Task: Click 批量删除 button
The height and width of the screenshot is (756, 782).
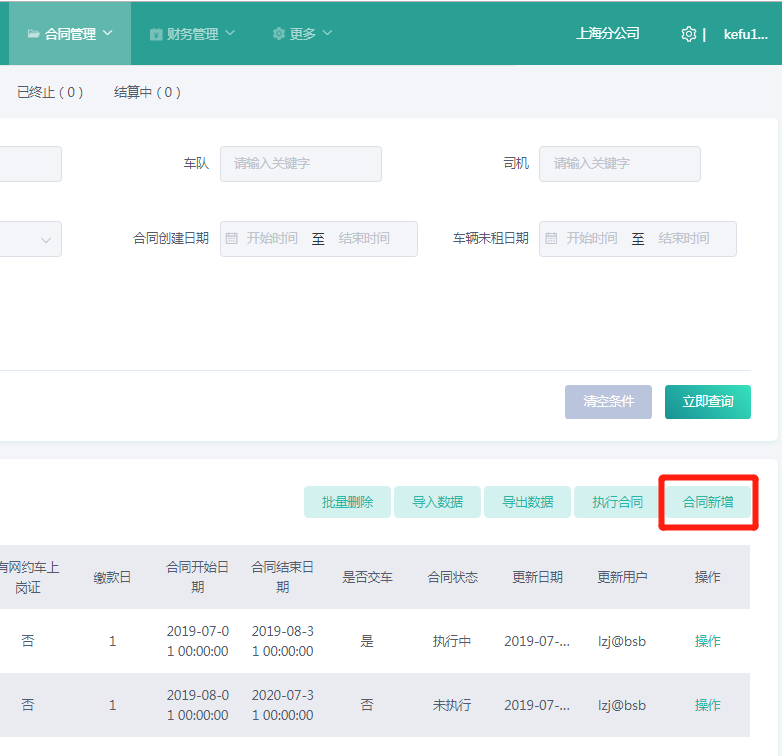Action: pos(347,502)
